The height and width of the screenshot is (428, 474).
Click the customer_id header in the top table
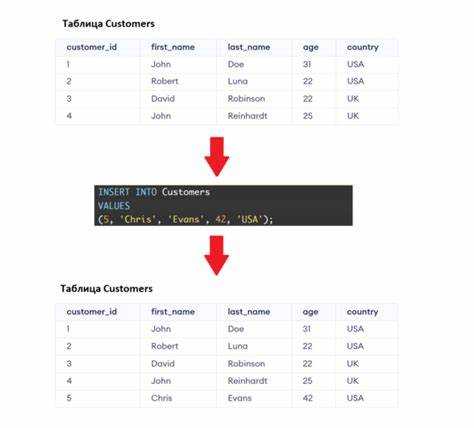click(92, 47)
